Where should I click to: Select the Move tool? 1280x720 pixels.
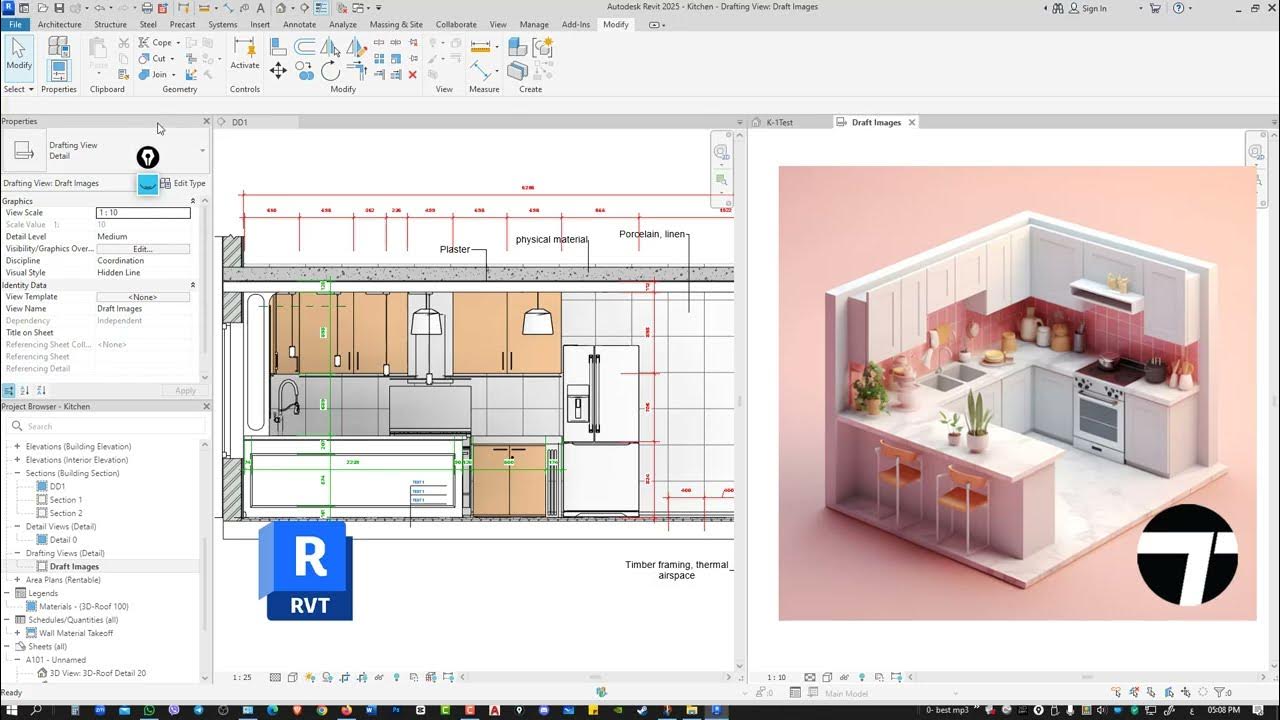pyautogui.click(x=278, y=70)
